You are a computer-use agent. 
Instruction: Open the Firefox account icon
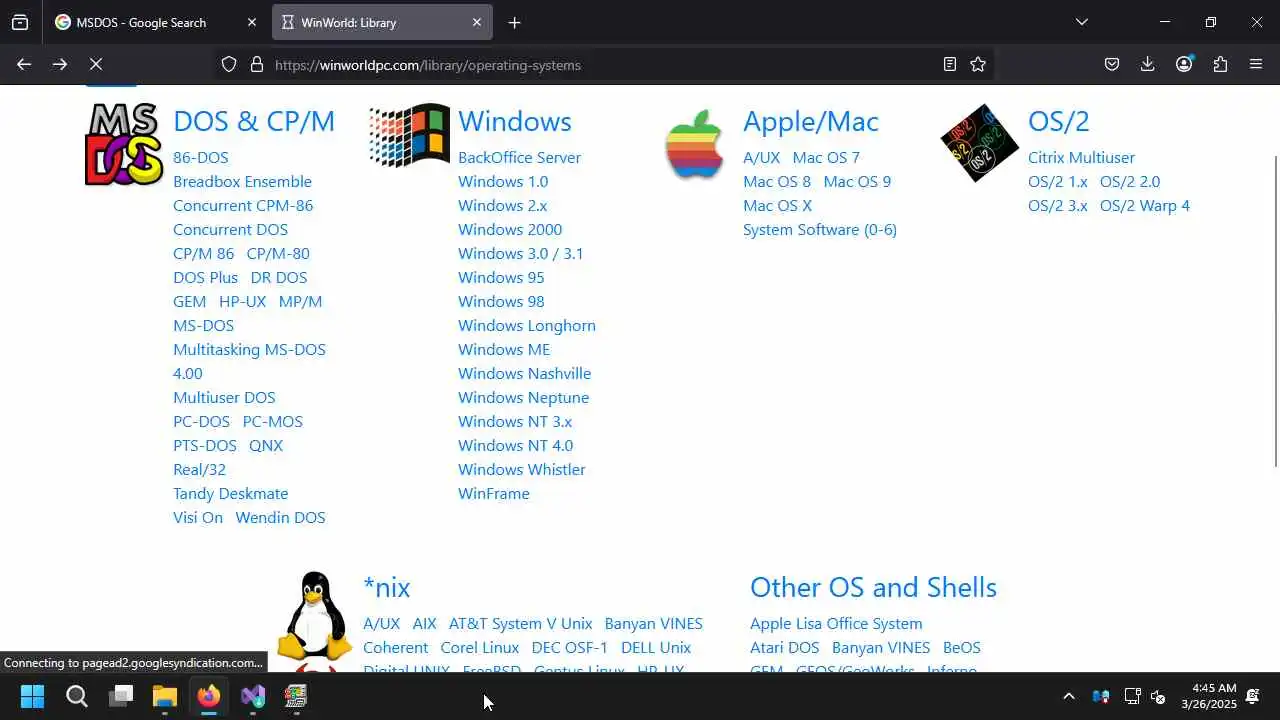[1185, 64]
